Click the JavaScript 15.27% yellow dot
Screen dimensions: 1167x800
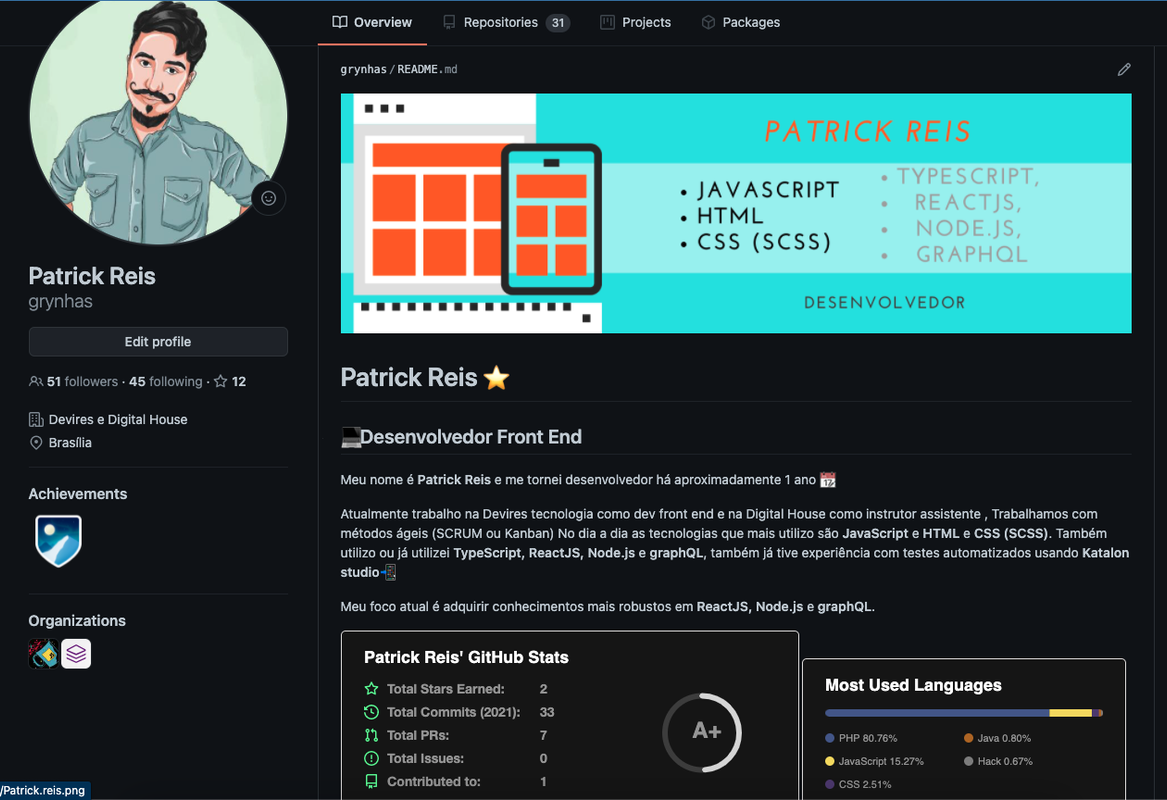[830, 761]
